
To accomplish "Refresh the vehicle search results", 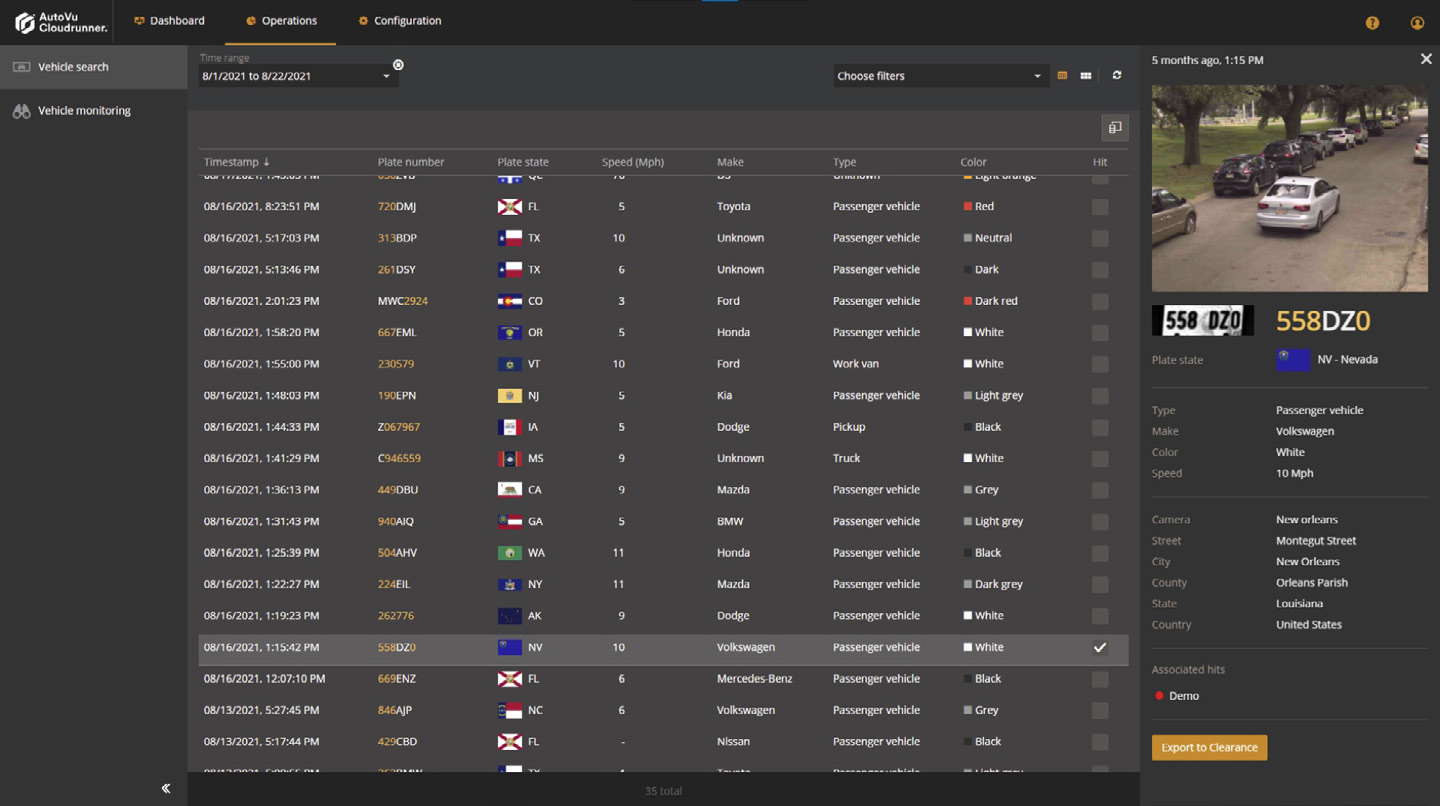I will [x=1117, y=76].
